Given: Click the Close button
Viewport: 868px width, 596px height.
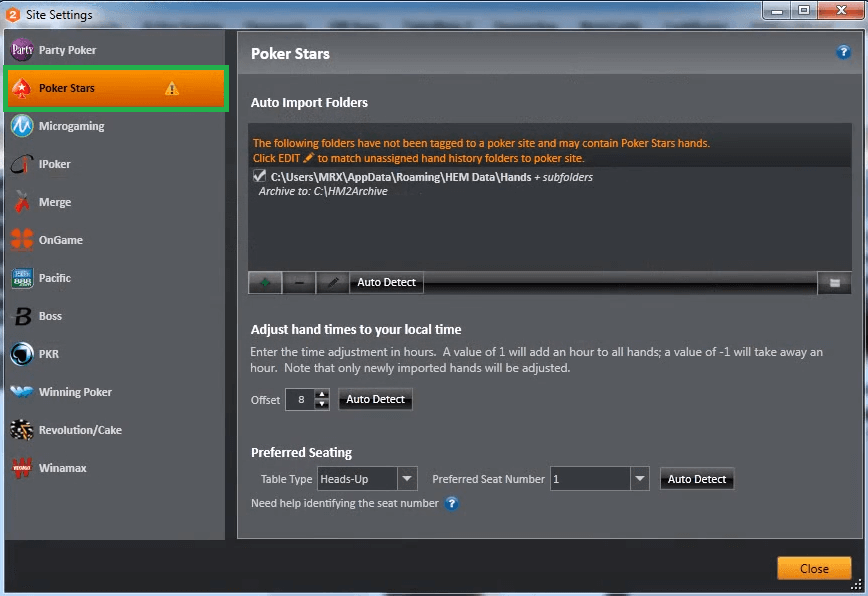Looking at the screenshot, I should [814, 568].
